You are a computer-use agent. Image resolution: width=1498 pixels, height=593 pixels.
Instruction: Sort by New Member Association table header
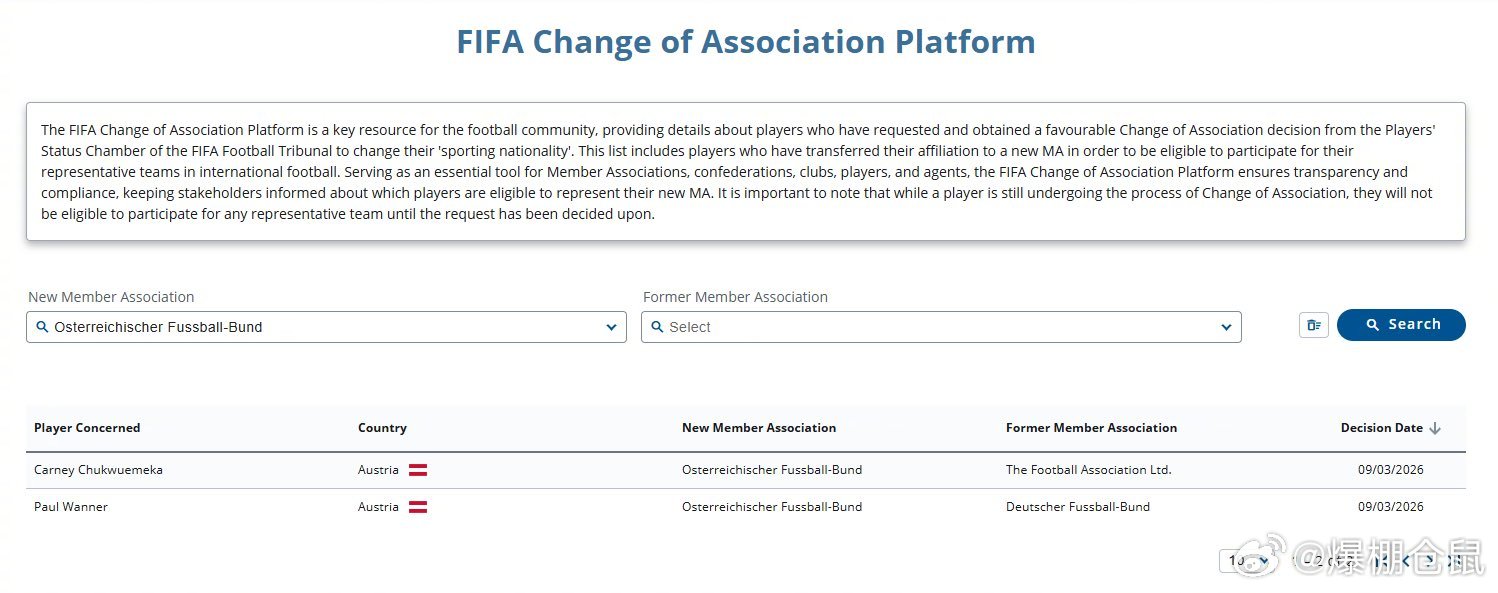pos(758,428)
